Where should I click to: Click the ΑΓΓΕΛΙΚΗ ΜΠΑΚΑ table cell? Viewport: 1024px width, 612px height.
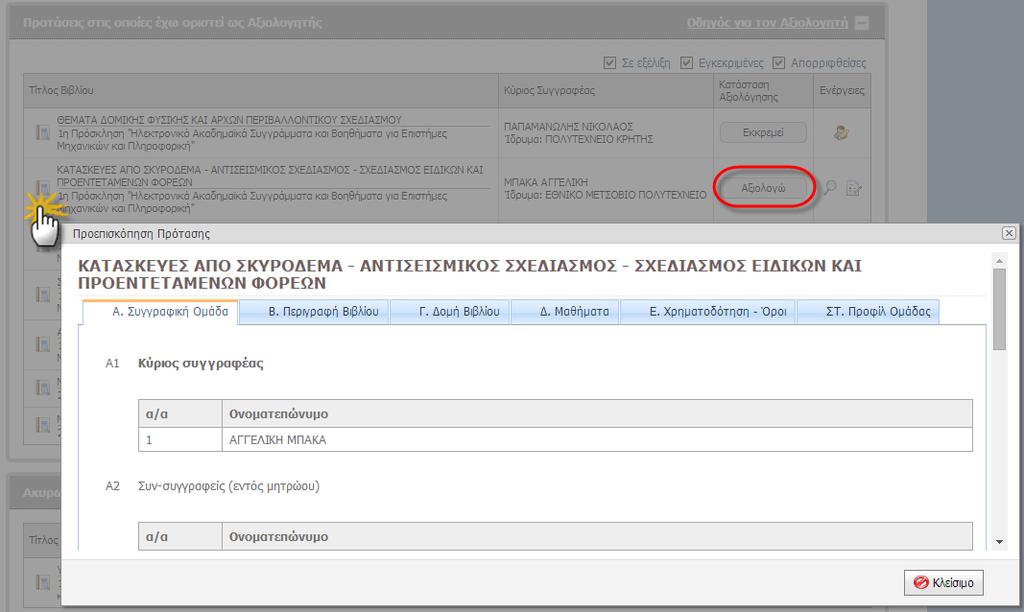click(x=597, y=440)
